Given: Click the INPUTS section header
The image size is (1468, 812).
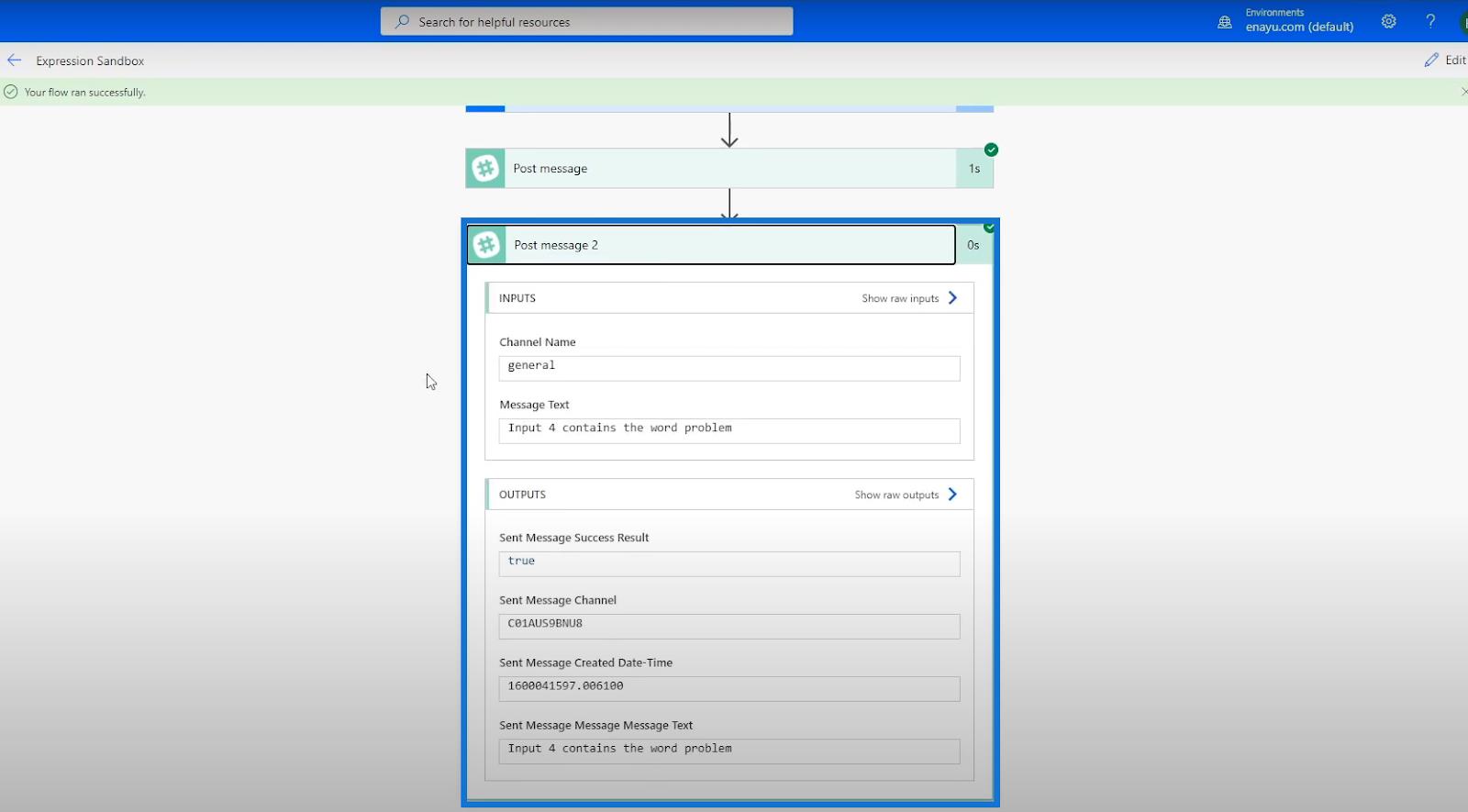Looking at the screenshot, I should 729,298.
